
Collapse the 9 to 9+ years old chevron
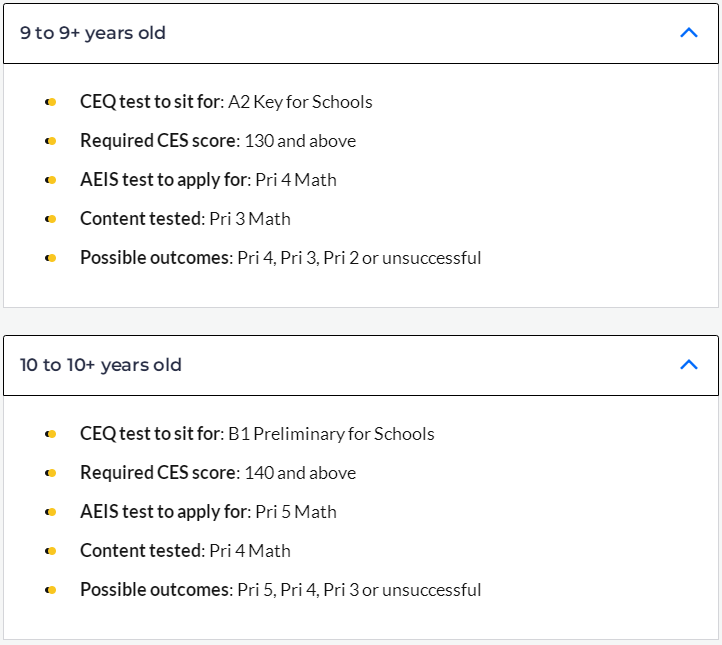pos(689,33)
